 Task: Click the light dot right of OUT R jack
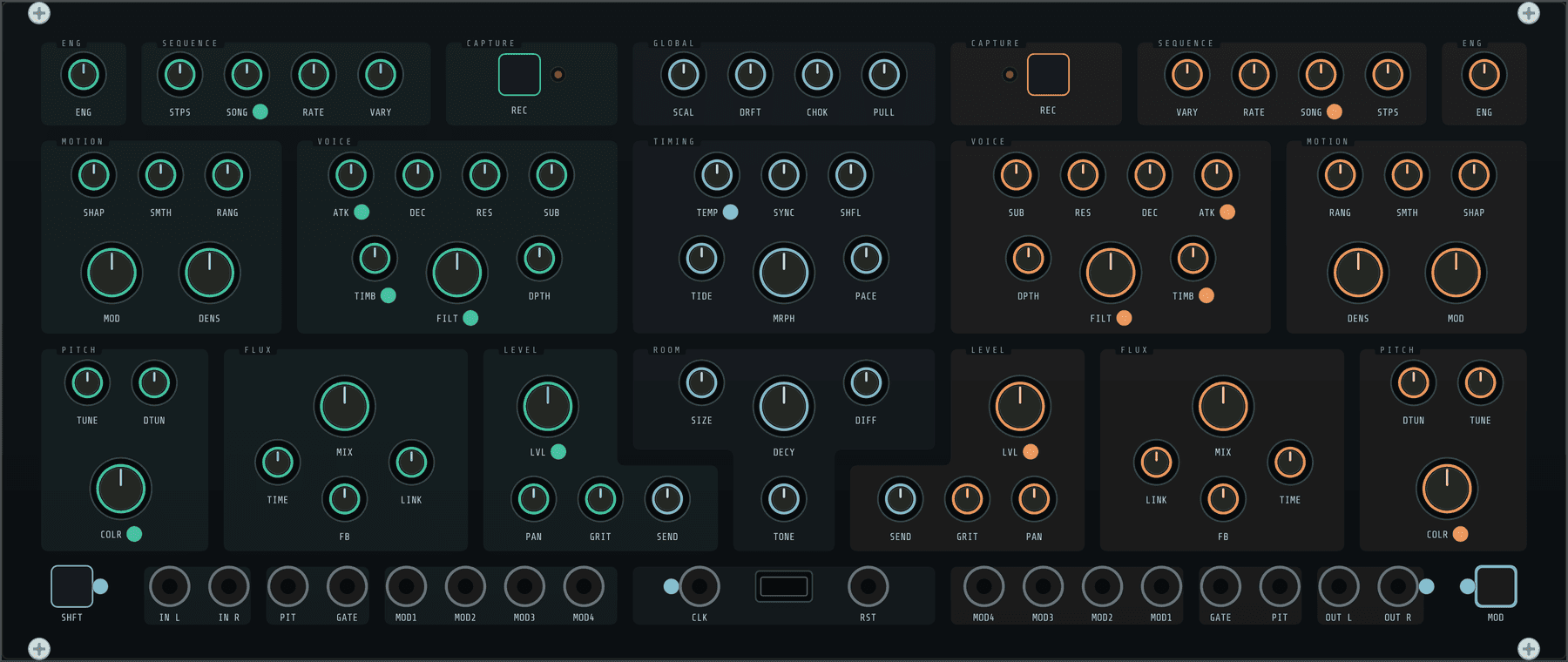[1427, 586]
